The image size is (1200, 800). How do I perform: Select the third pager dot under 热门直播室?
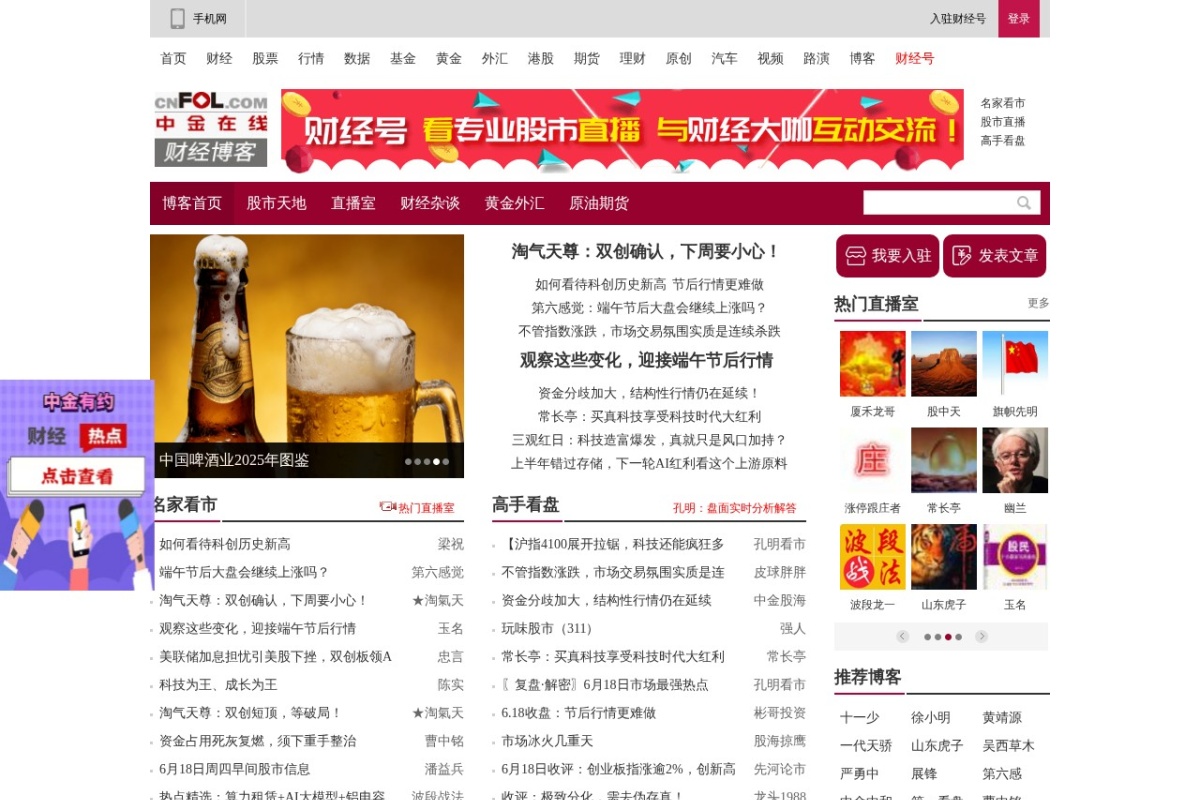[x=948, y=637]
